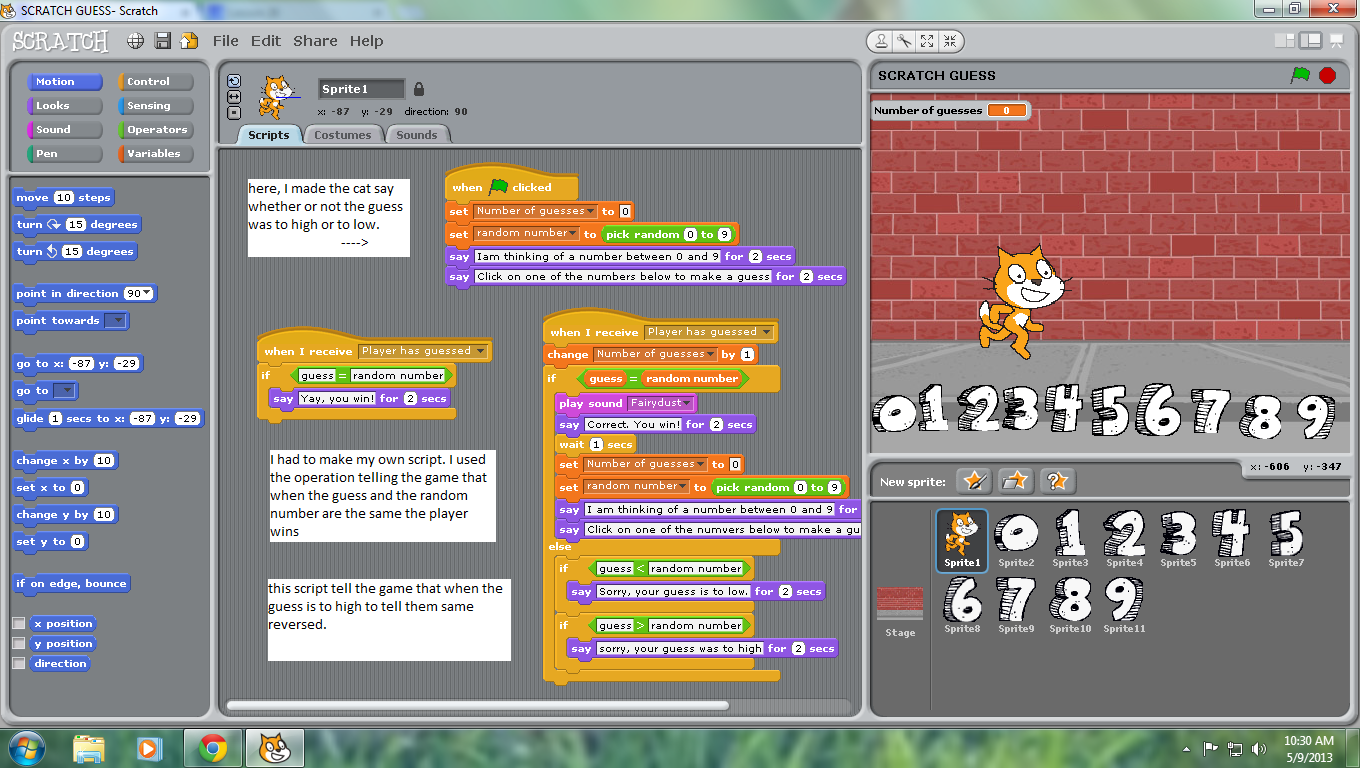The height and width of the screenshot is (768, 1360).
Task: Enter presentation mode using the screen icon
Action: (1336, 40)
